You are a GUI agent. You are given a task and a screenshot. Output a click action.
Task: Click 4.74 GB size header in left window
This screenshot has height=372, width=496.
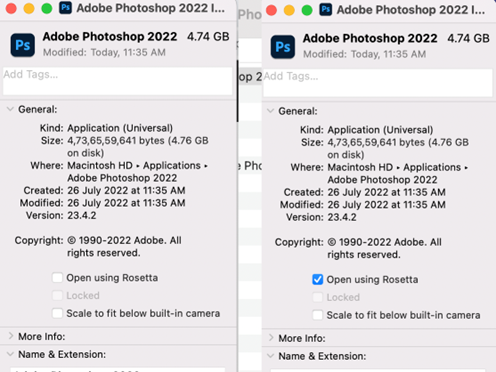(208, 36)
